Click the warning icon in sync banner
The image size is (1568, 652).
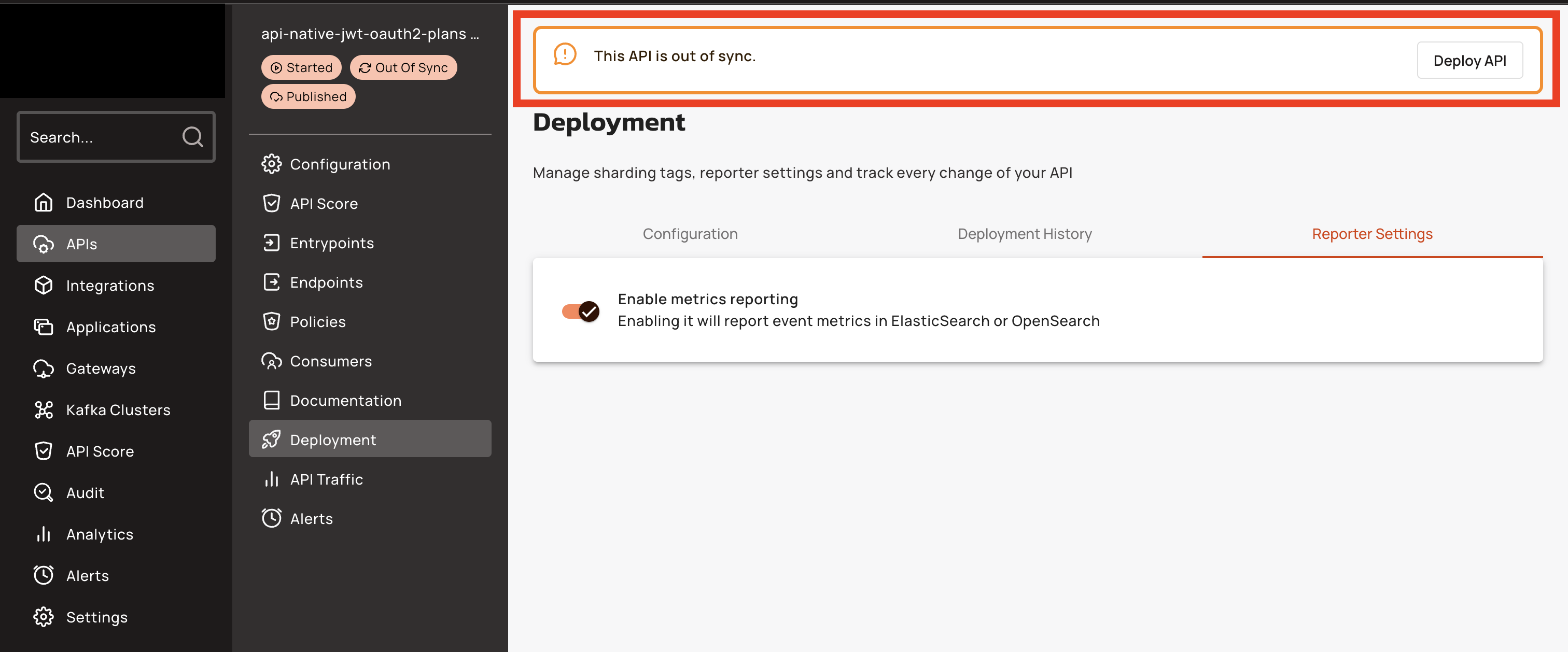tap(564, 55)
